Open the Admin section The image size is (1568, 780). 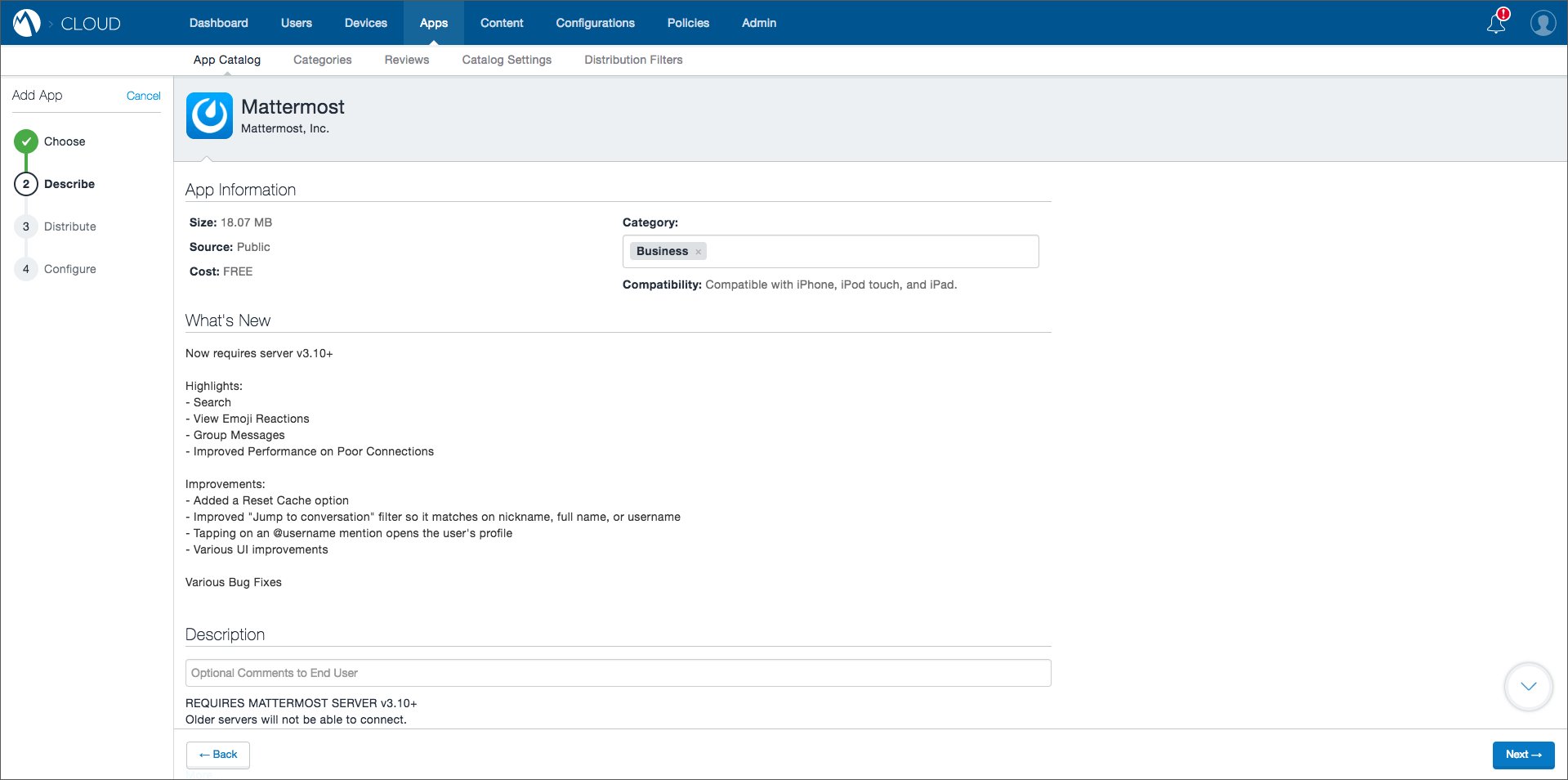click(759, 23)
